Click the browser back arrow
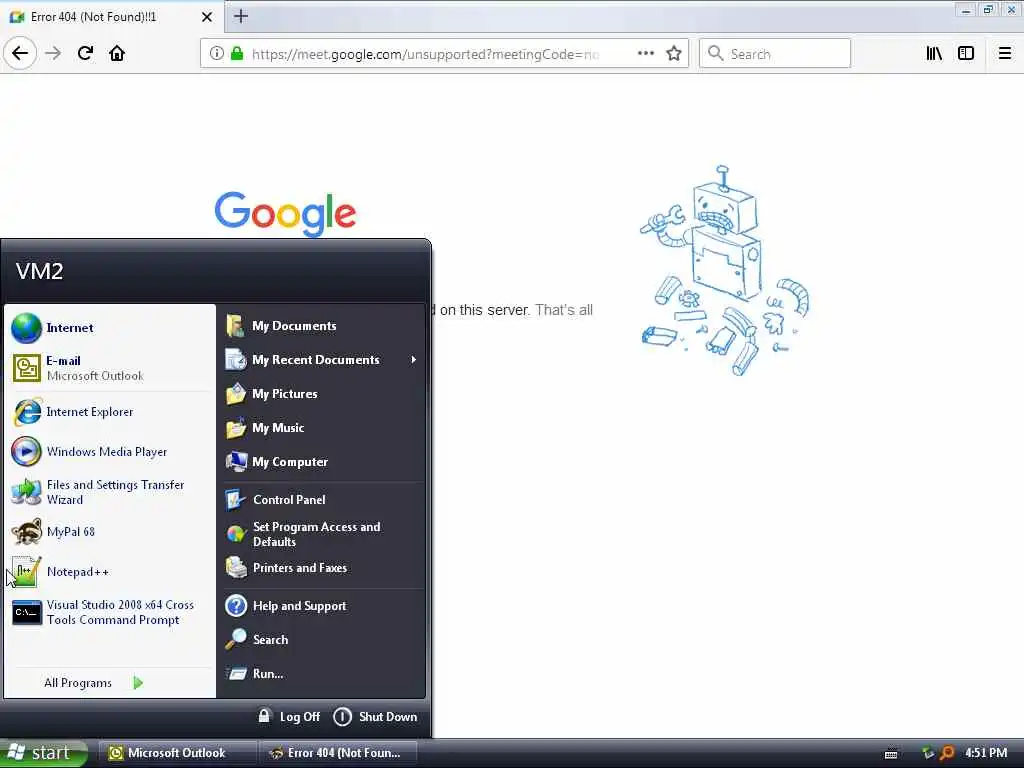 20,53
